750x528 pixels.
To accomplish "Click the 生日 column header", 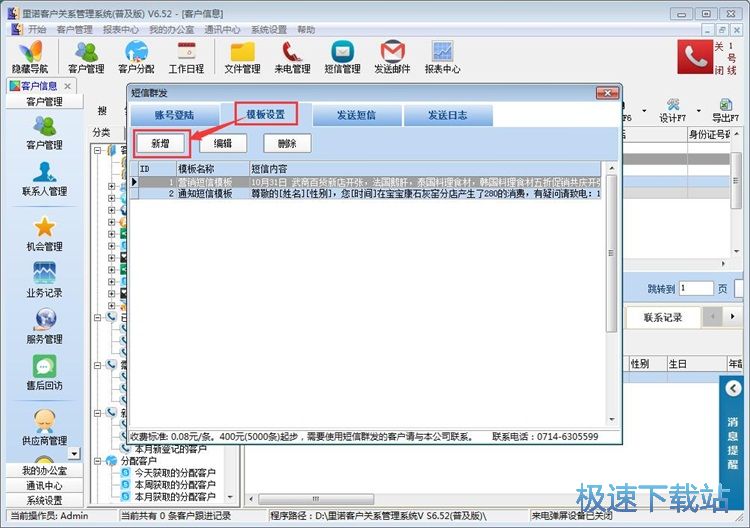I will point(696,364).
